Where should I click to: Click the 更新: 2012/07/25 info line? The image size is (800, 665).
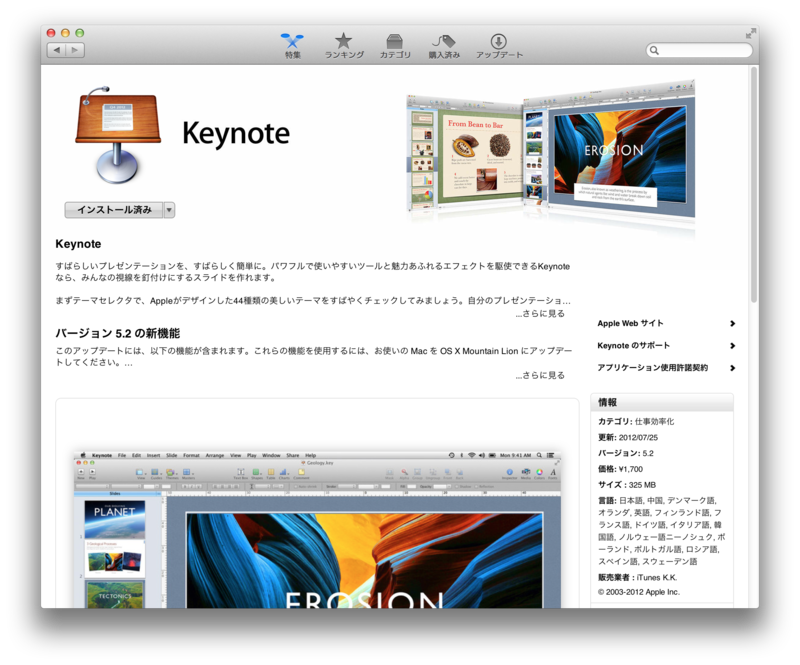point(628,437)
